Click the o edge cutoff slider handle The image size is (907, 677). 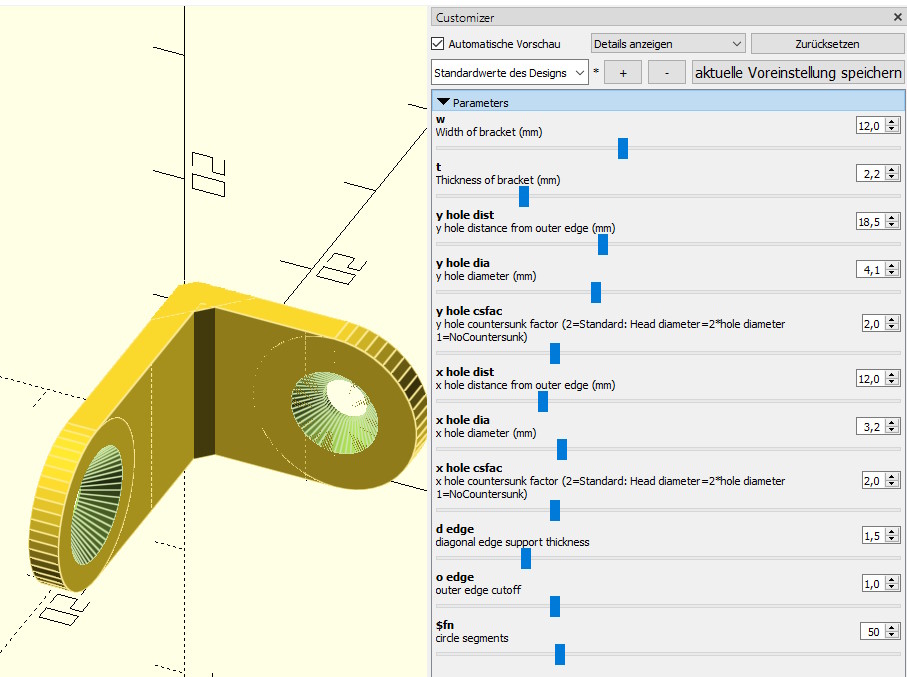click(x=555, y=606)
